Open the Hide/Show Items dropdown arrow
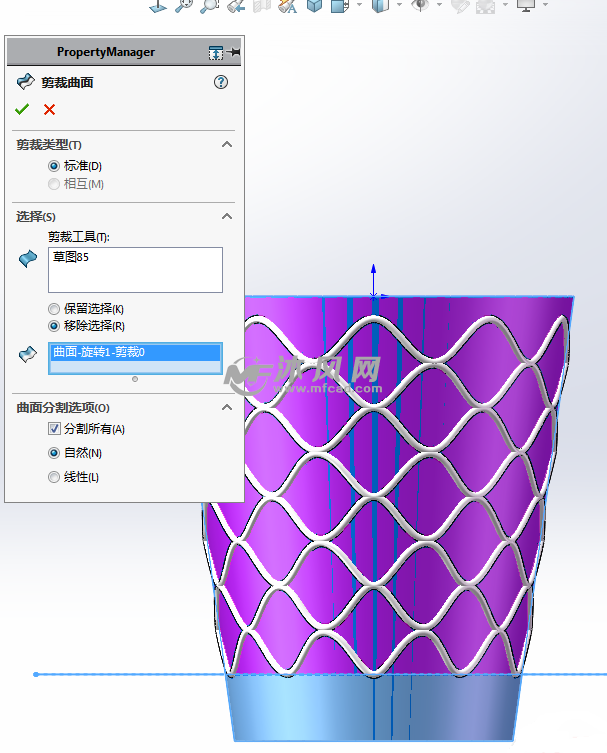Viewport: 607px width, 753px height. click(x=439, y=5)
